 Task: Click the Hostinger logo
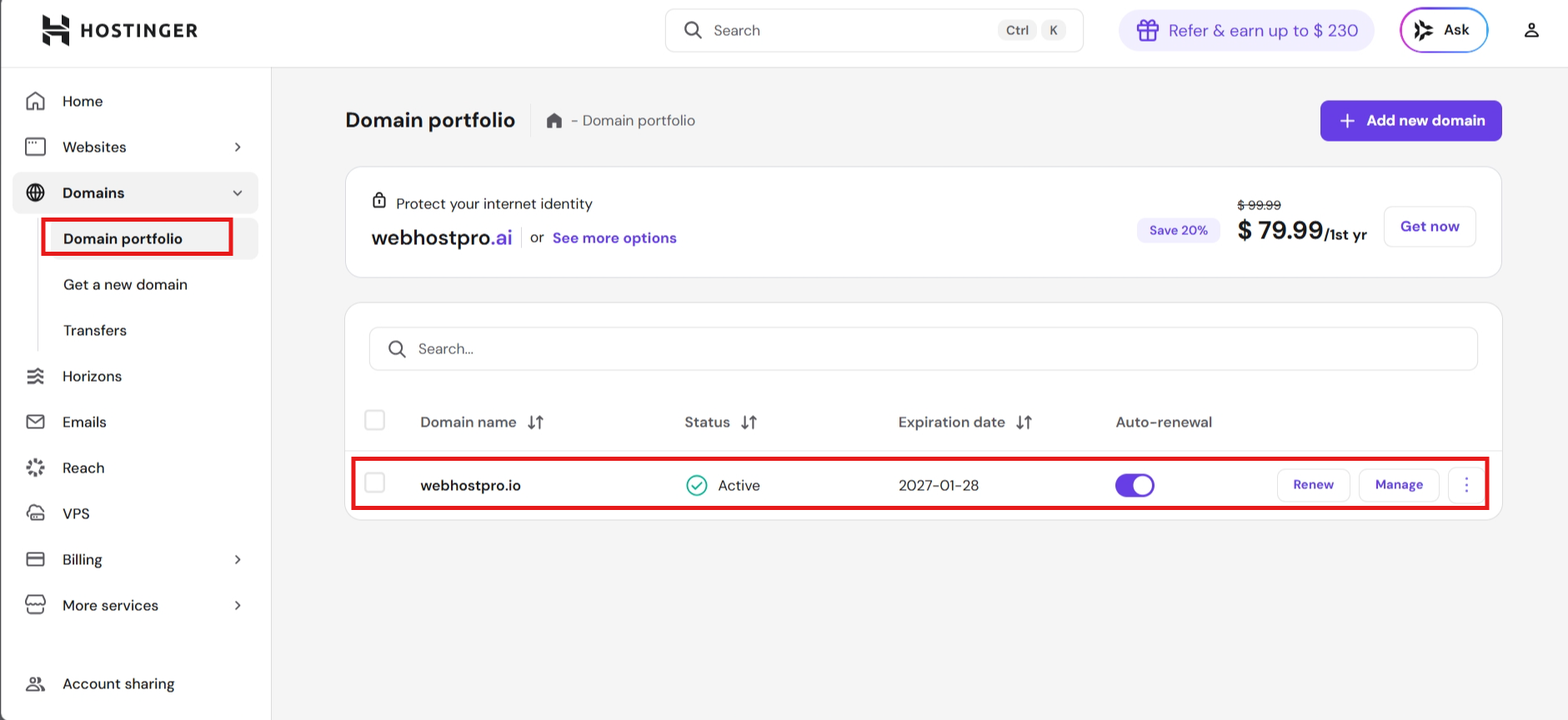tap(120, 31)
